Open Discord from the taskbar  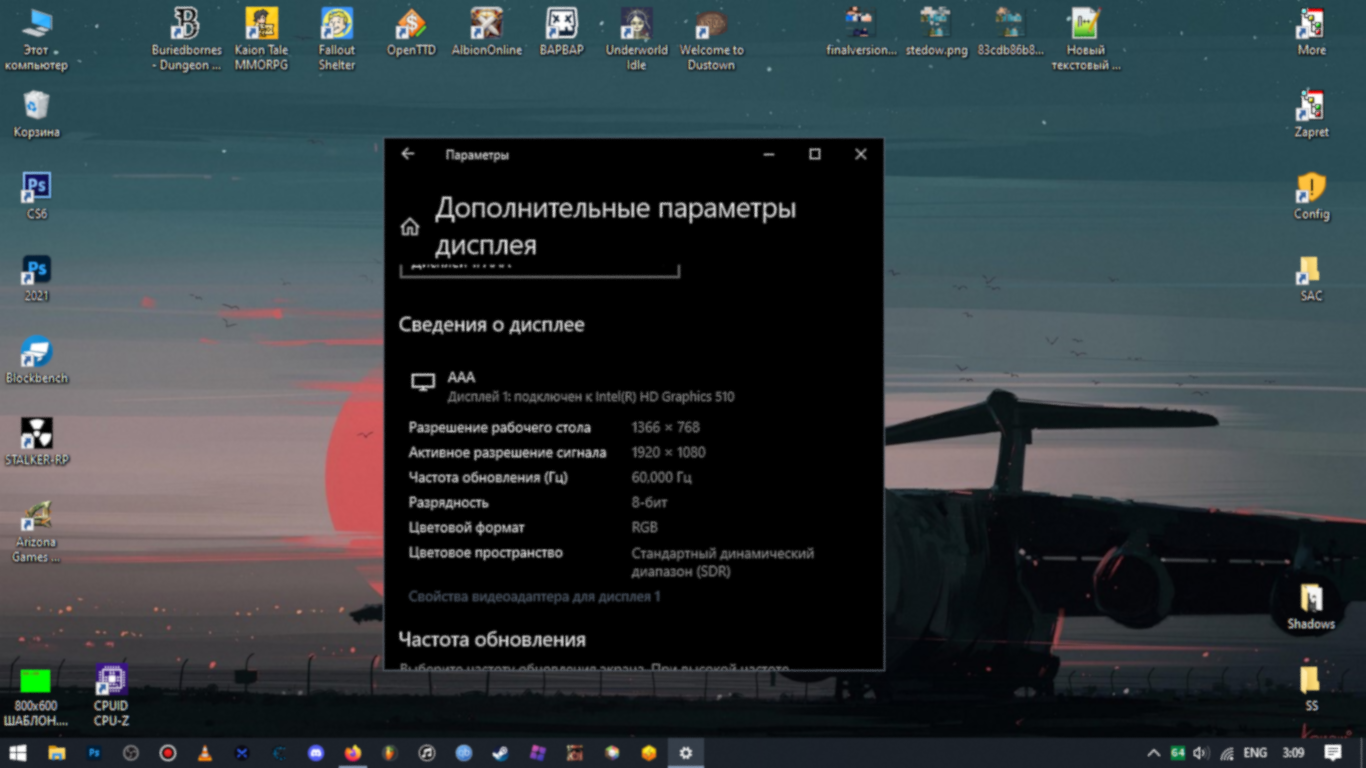pos(316,753)
